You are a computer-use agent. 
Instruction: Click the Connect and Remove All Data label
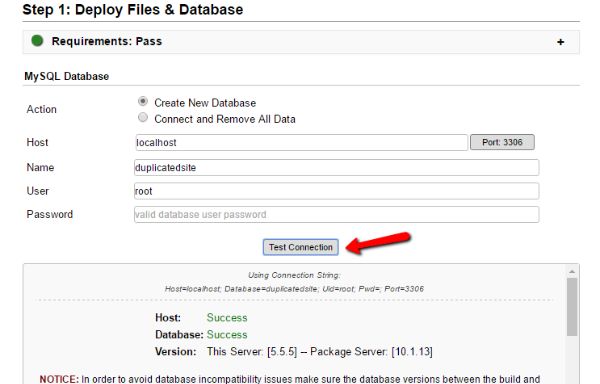click(225, 119)
